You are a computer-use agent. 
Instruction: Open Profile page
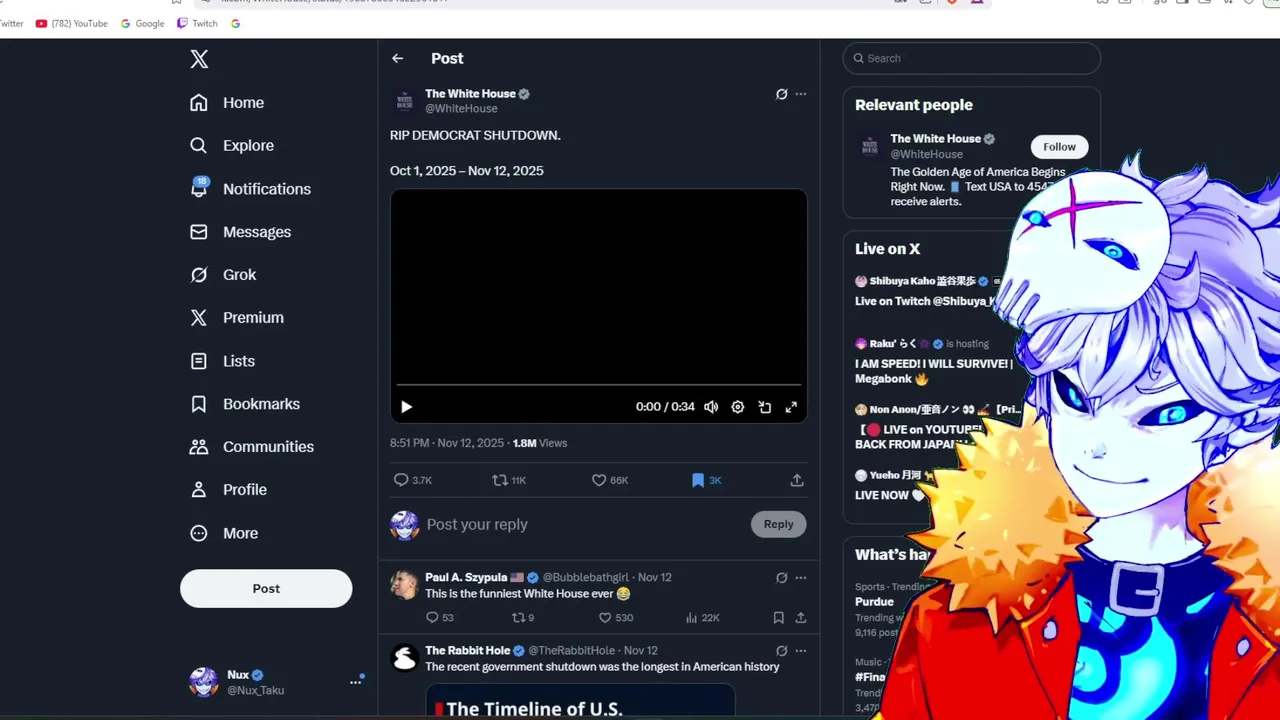point(229,490)
